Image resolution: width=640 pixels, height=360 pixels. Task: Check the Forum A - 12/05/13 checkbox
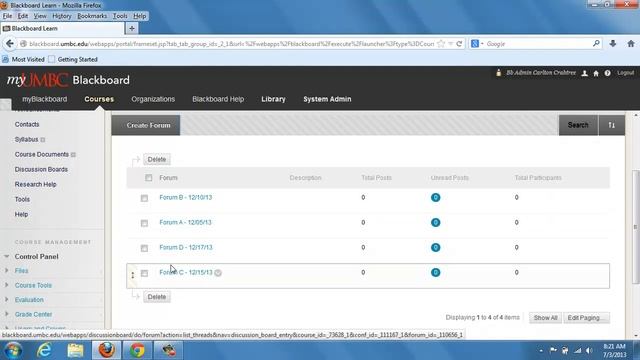click(144, 223)
